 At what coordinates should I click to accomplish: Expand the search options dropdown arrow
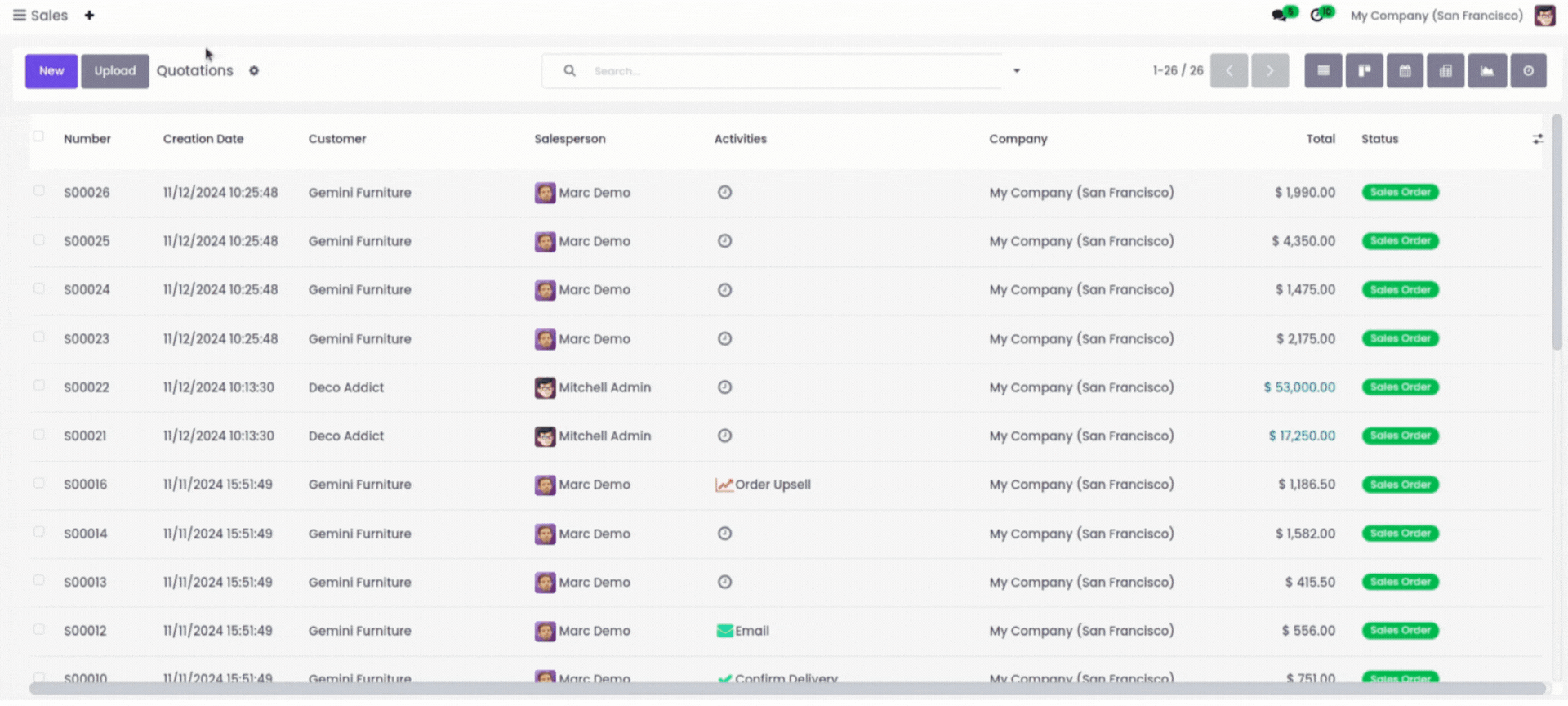1017,71
